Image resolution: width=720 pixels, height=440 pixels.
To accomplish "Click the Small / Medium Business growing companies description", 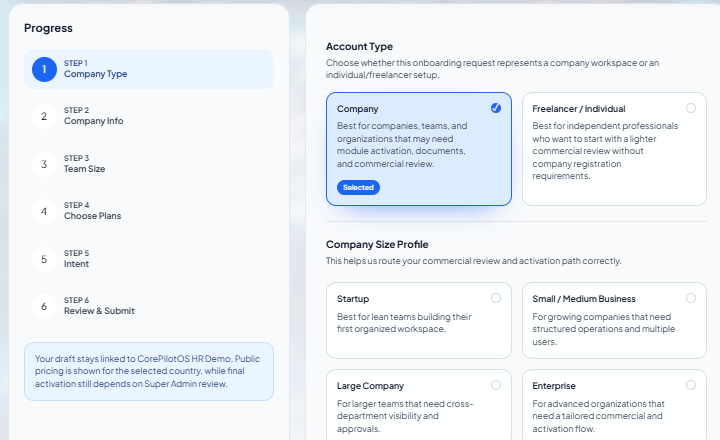I will tap(604, 329).
